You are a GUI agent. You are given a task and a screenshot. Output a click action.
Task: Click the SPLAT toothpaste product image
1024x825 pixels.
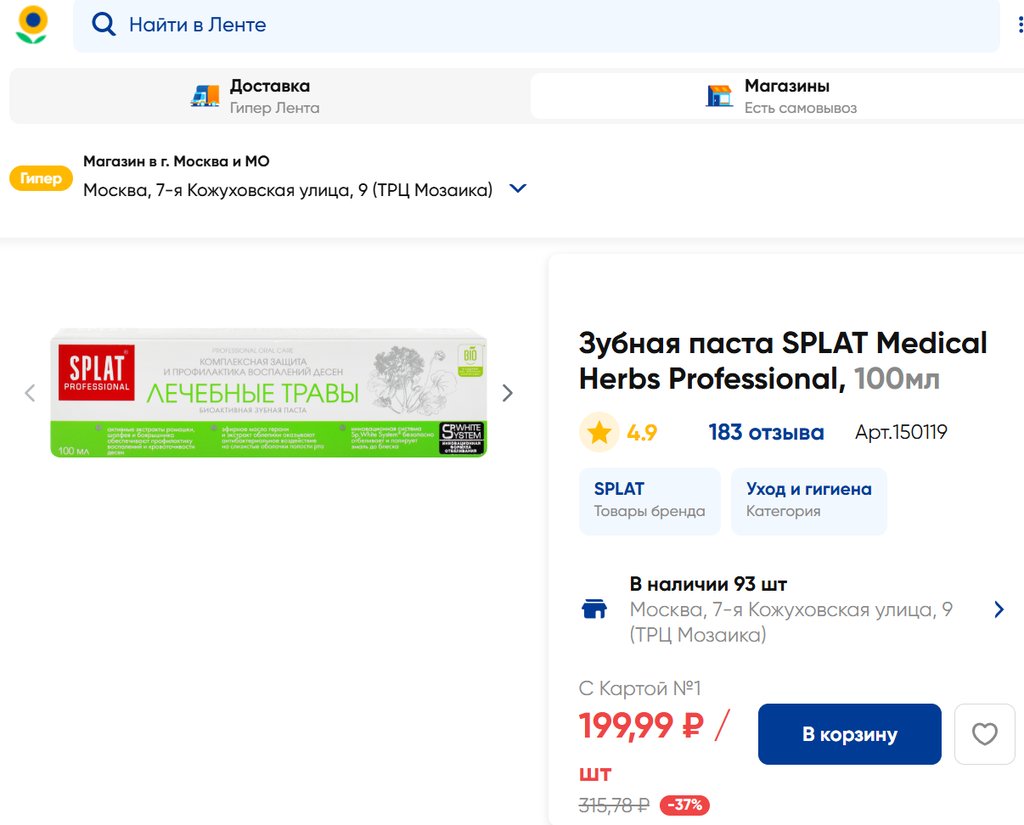268,393
